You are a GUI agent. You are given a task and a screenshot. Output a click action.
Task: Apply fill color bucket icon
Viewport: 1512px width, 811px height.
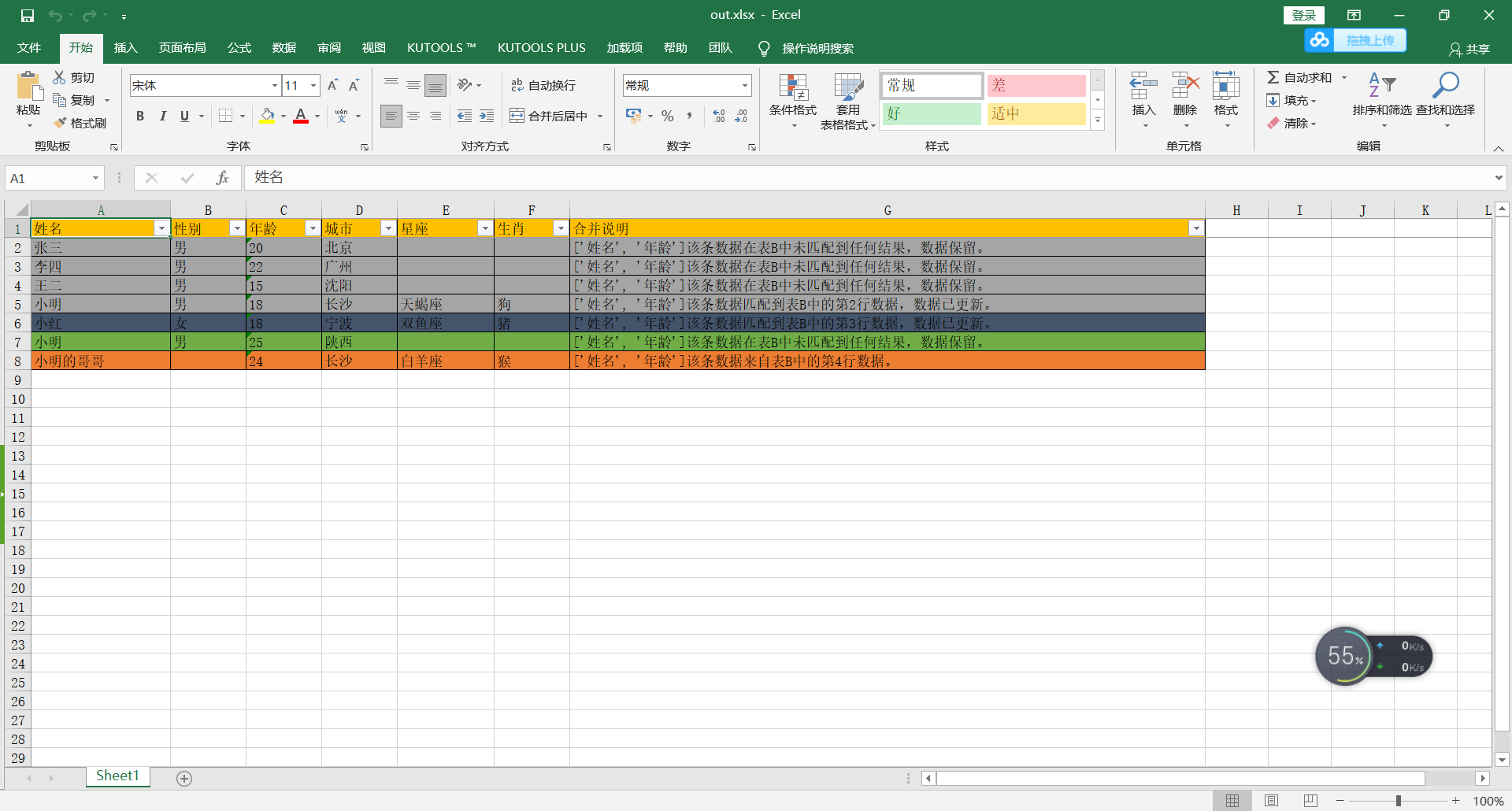(x=268, y=116)
